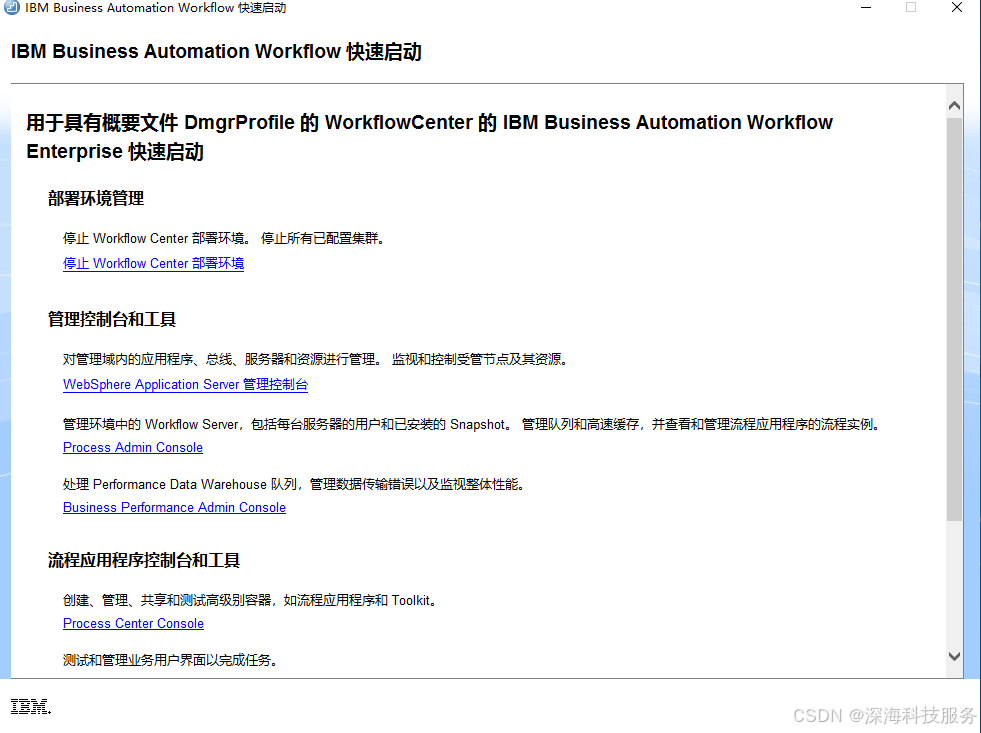
Task: Click the page title IBM Business Automation Workflow 快速启动
Action: coord(216,51)
